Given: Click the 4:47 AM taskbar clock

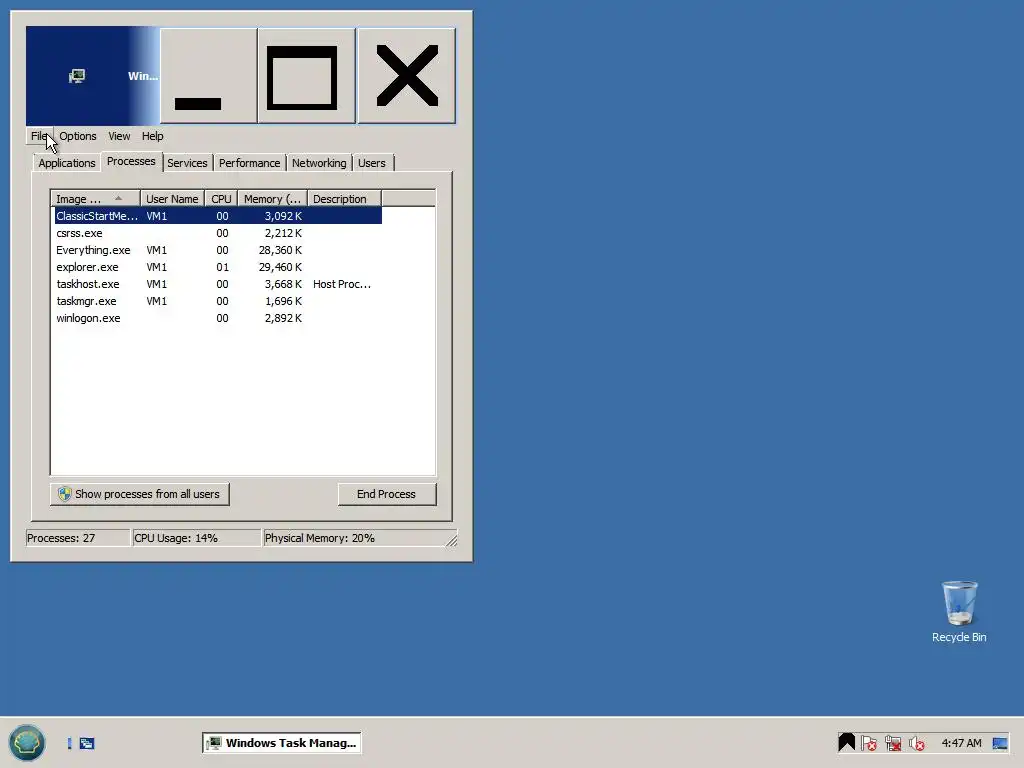Looking at the screenshot, I should (x=961, y=743).
